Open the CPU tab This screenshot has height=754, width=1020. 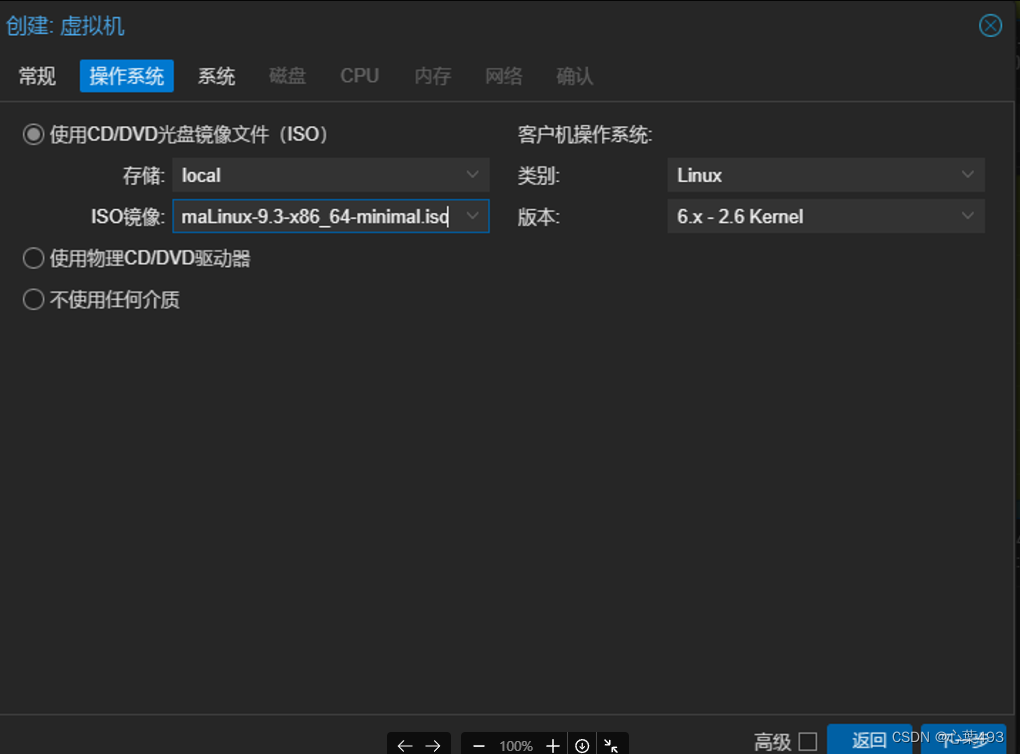coord(360,76)
